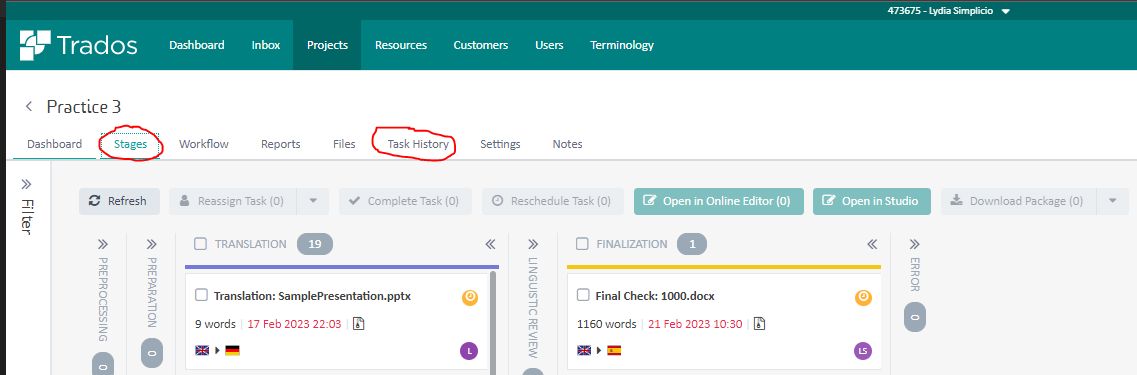
Task: Click the Complete Task (0) button
Action: tap(405, 201)
